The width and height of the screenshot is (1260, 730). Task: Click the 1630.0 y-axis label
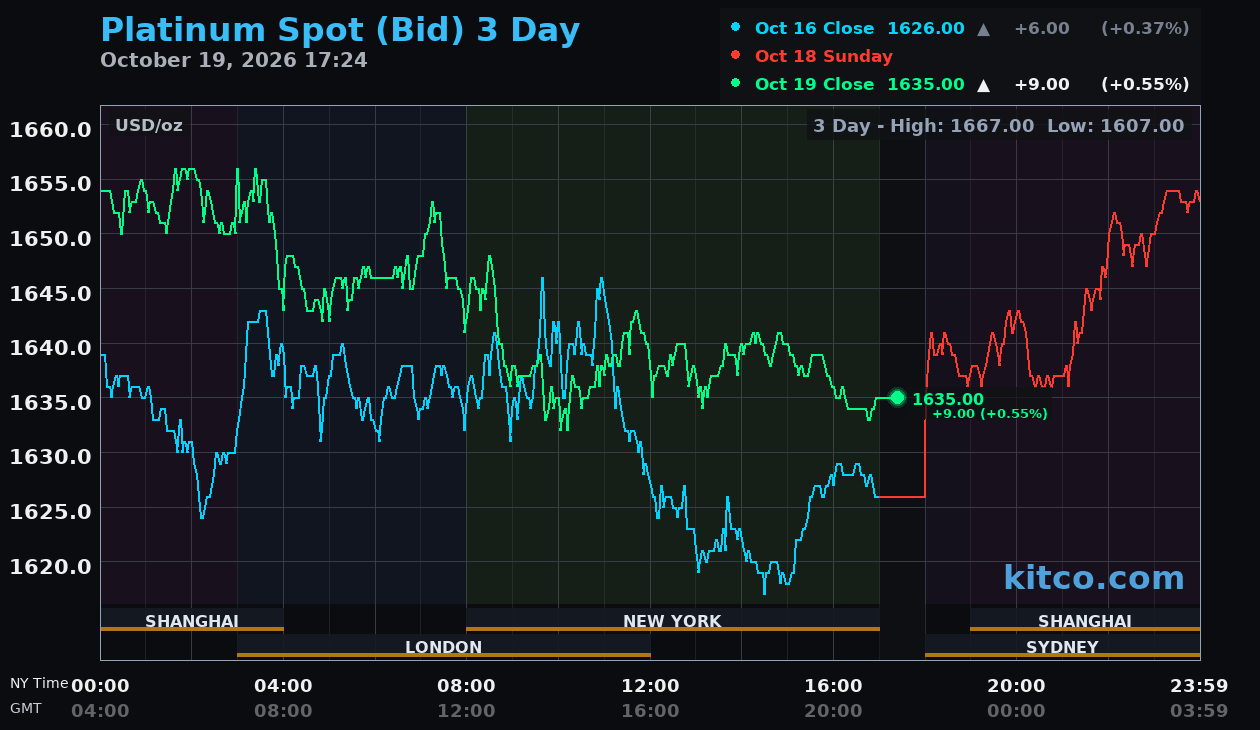click(51, 456)
